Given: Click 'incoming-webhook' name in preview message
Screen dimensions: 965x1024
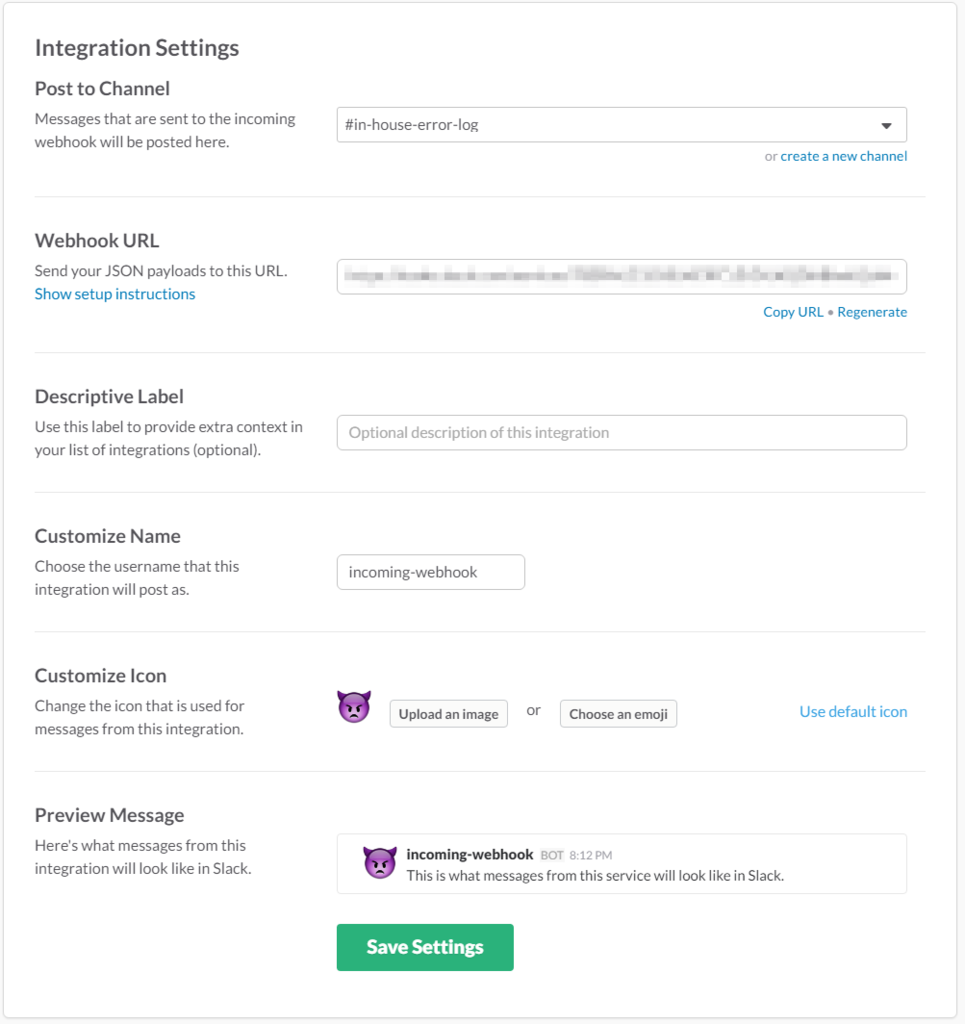Looking at the screenshot, I should [x=469, y=855].
